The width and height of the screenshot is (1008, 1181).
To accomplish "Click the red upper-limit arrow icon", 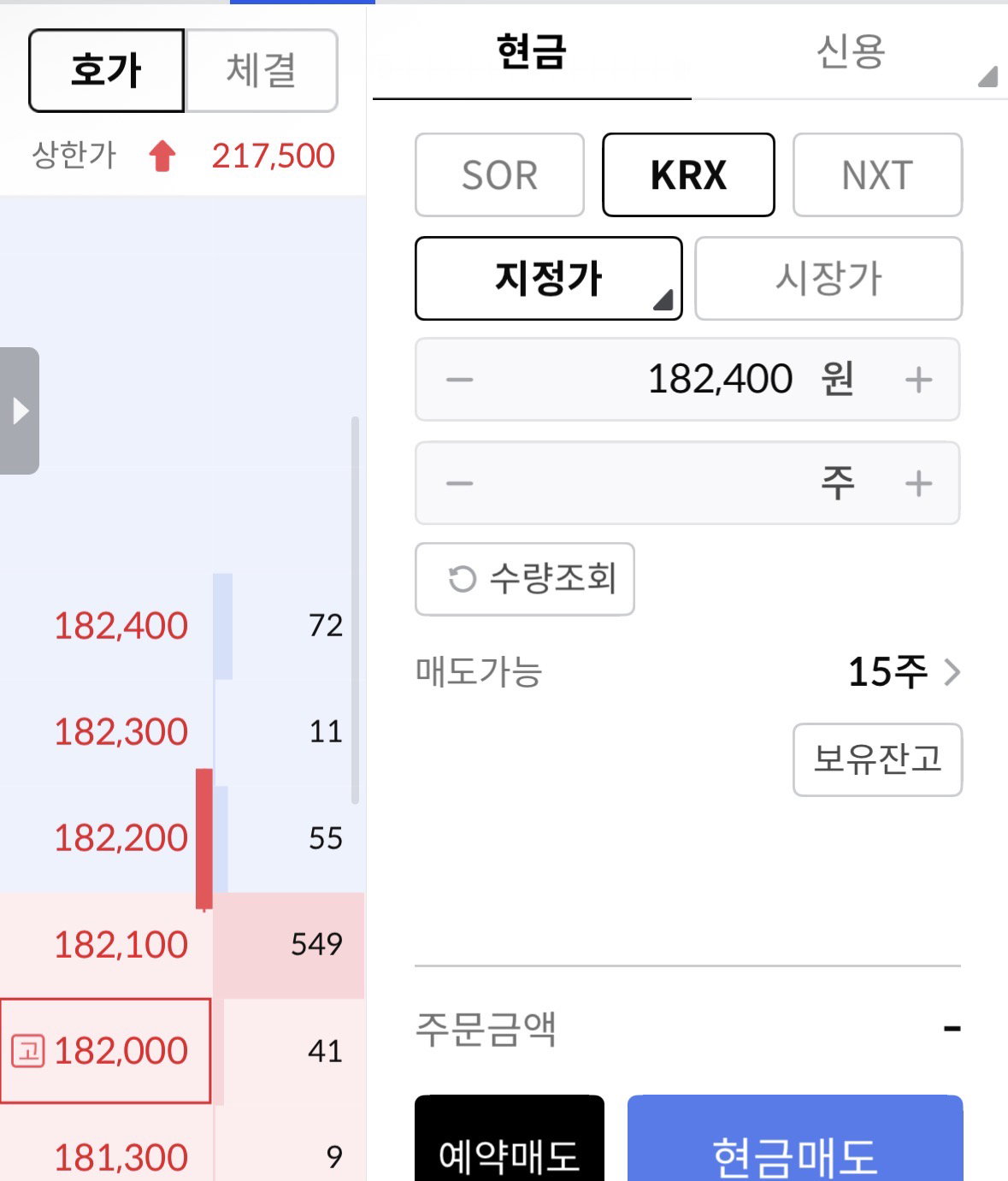I will point(162,156).
